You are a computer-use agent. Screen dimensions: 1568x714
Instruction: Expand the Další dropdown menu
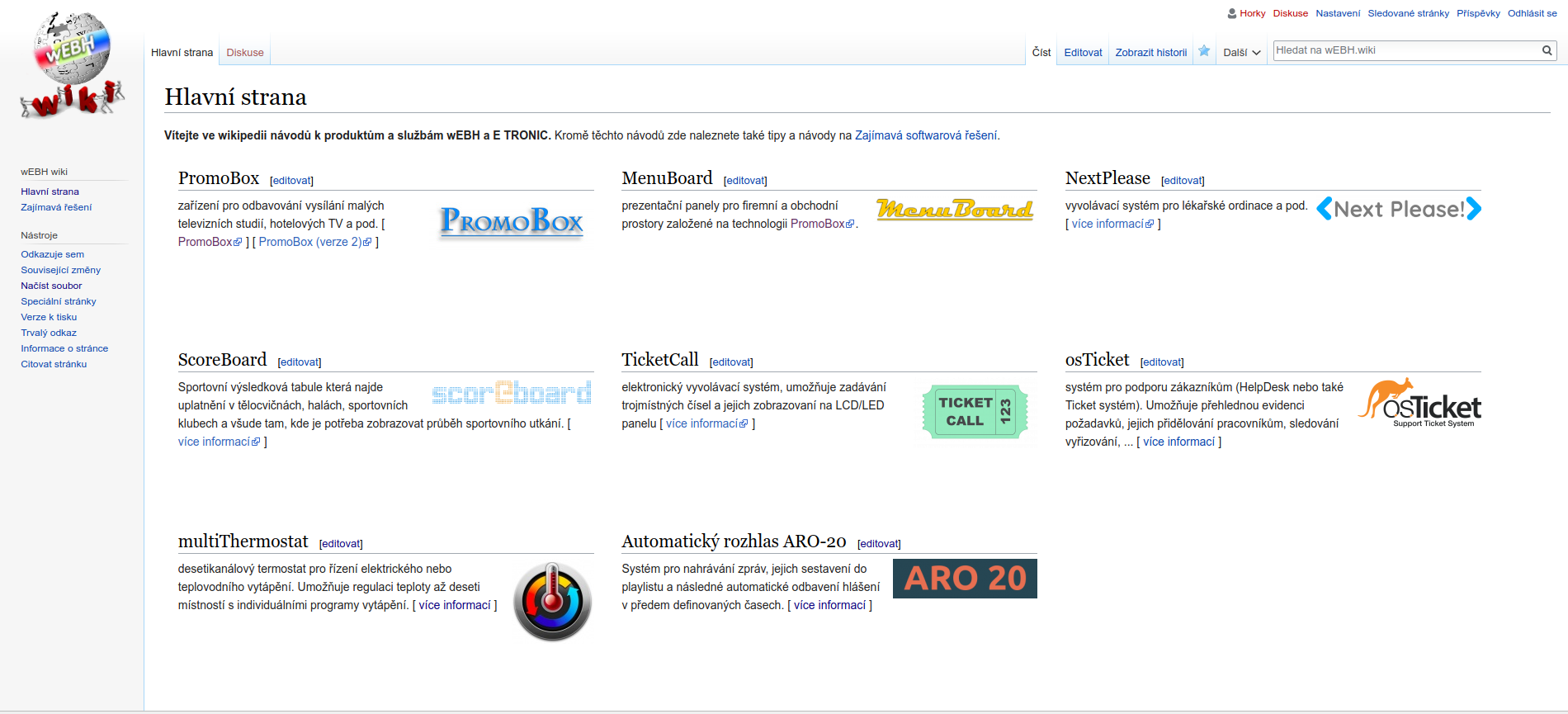click(x=1241, y=53)
